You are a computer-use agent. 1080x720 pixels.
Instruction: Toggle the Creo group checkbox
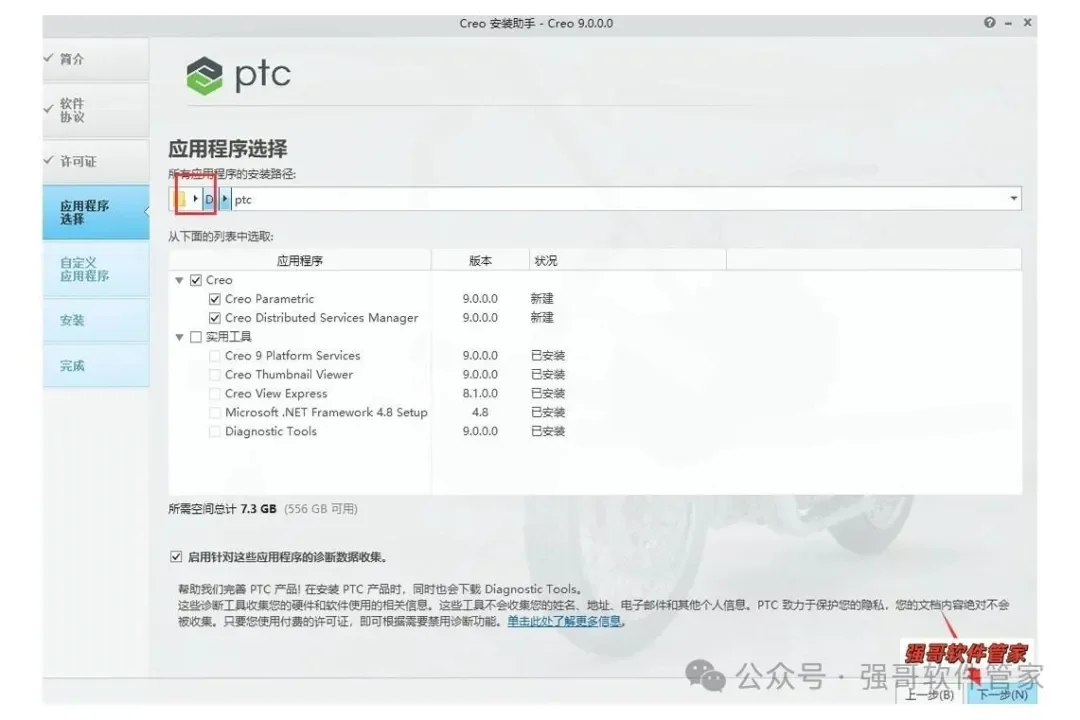pos(196,280)
